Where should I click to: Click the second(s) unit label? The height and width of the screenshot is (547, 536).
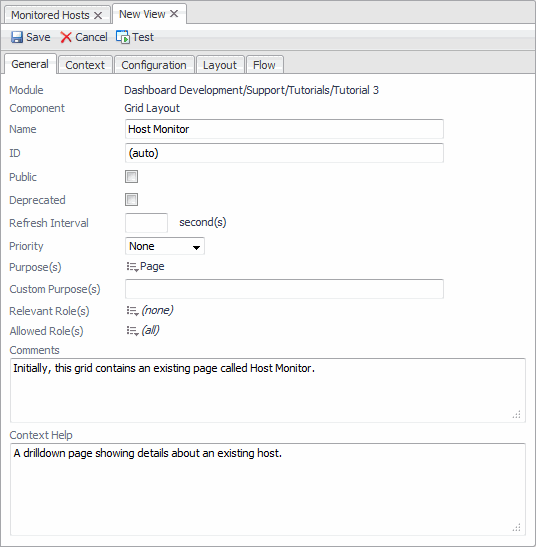point(203,222)
